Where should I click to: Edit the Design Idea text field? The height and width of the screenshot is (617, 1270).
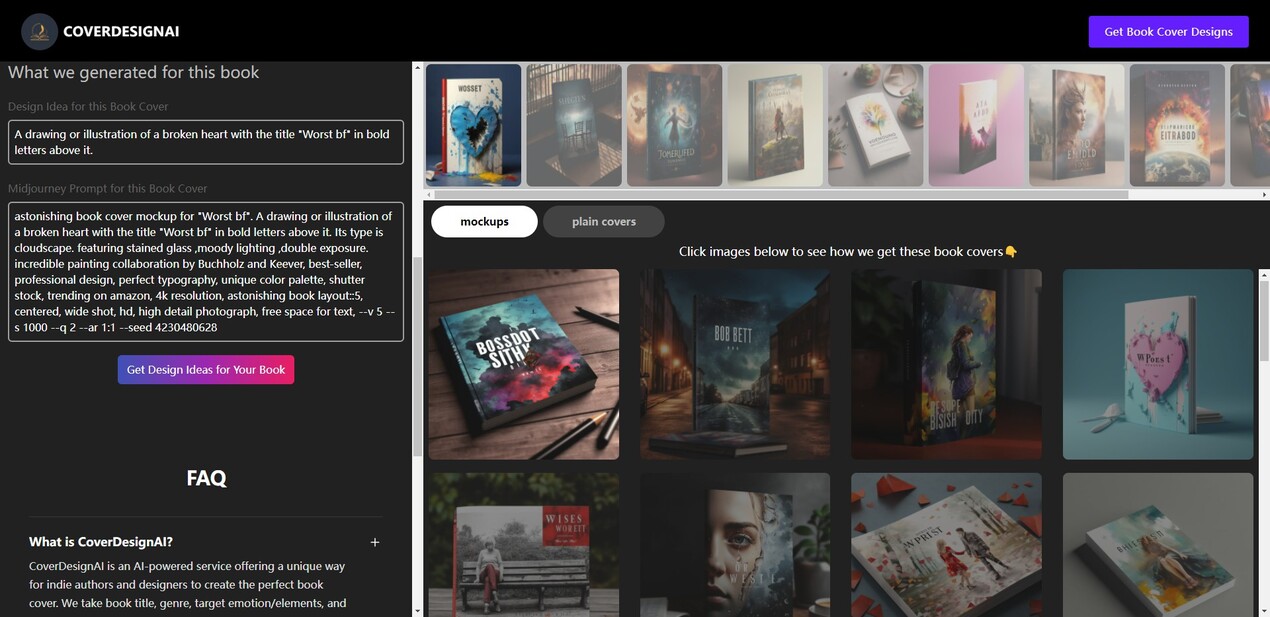click(205, 141)
